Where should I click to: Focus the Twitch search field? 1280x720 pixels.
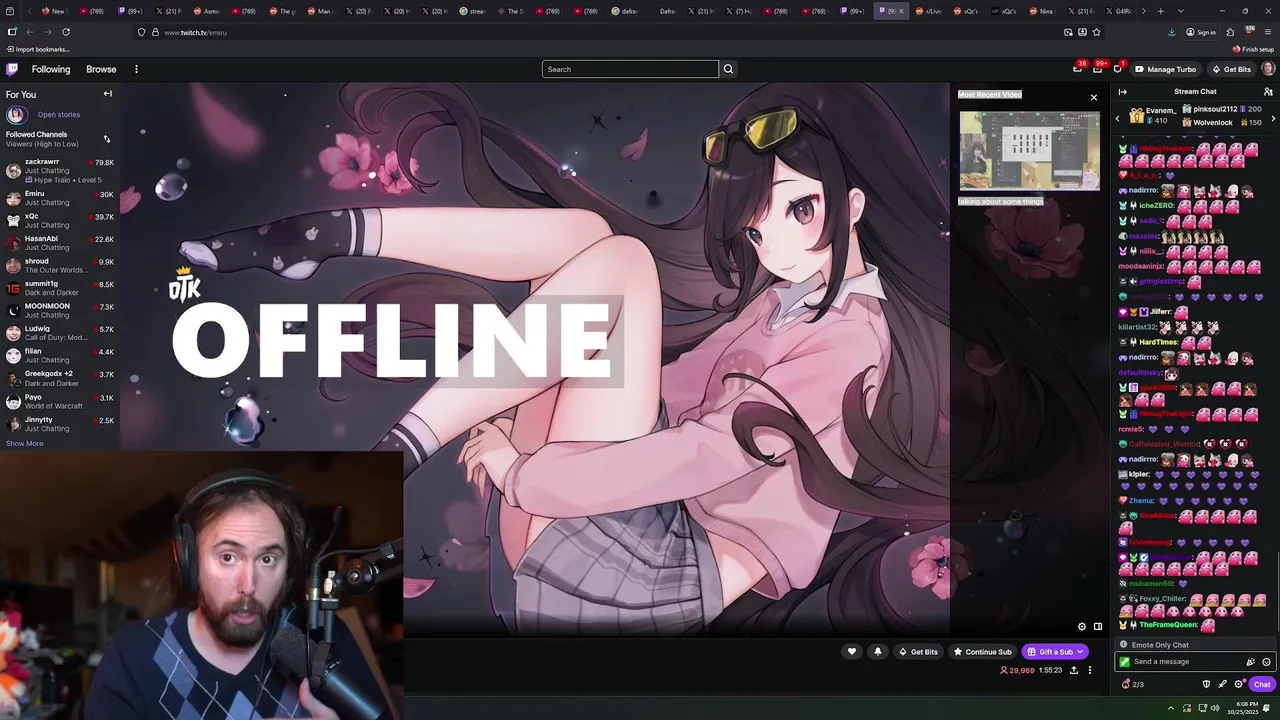(x=630, y=69)
